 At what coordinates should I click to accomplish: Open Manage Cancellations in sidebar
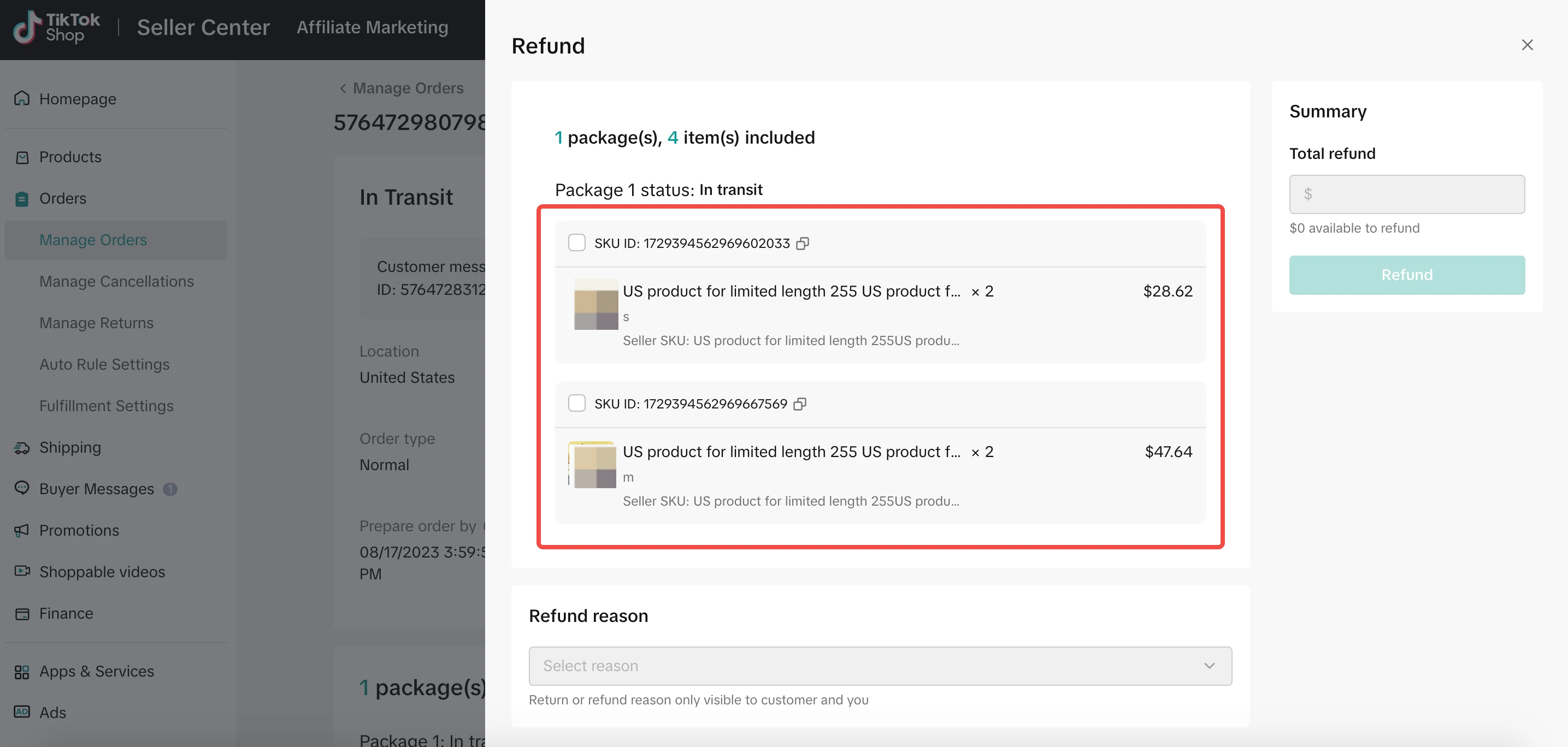pos(116,282)
